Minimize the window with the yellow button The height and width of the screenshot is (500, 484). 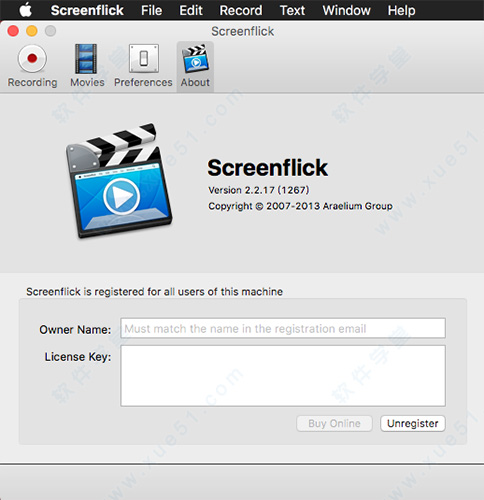[32, 31]
